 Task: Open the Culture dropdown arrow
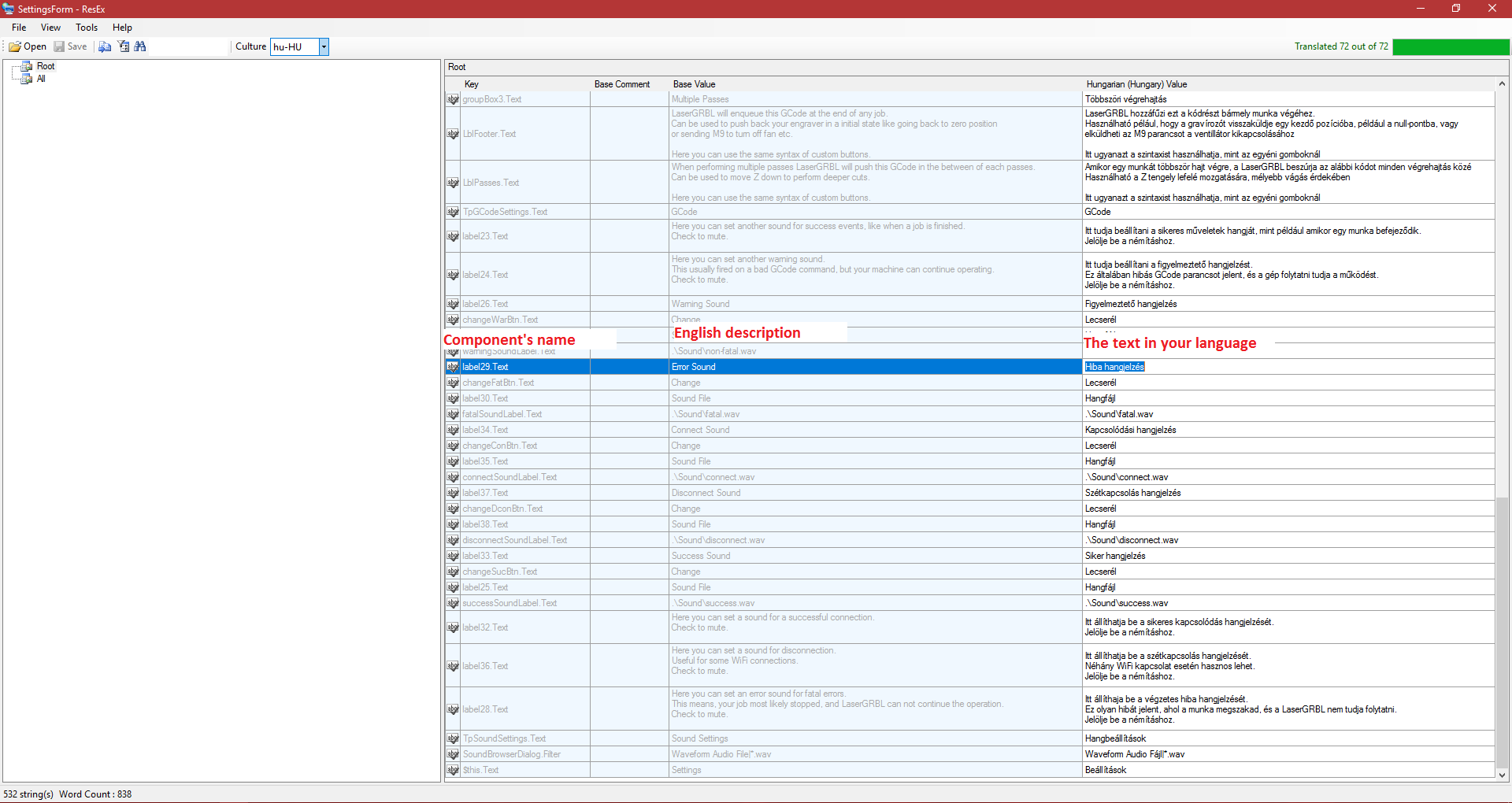[323, 46]
